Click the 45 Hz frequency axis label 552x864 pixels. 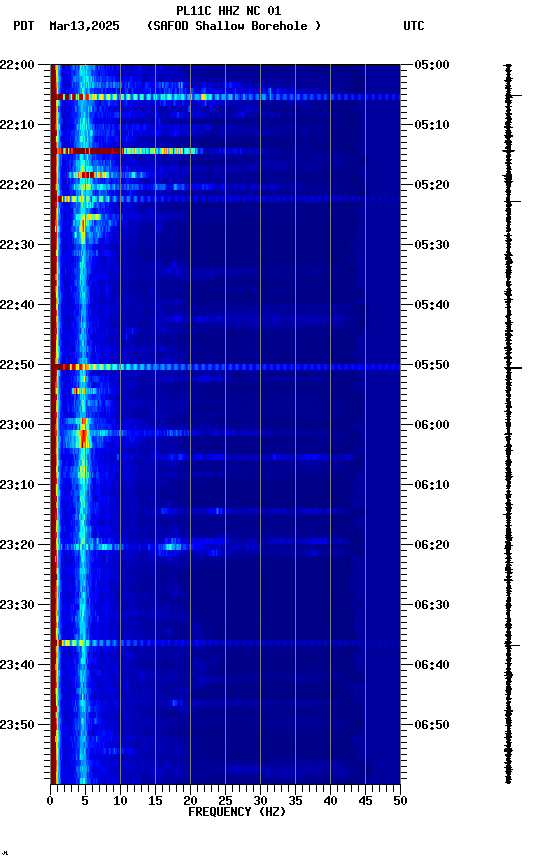[365, 801]
